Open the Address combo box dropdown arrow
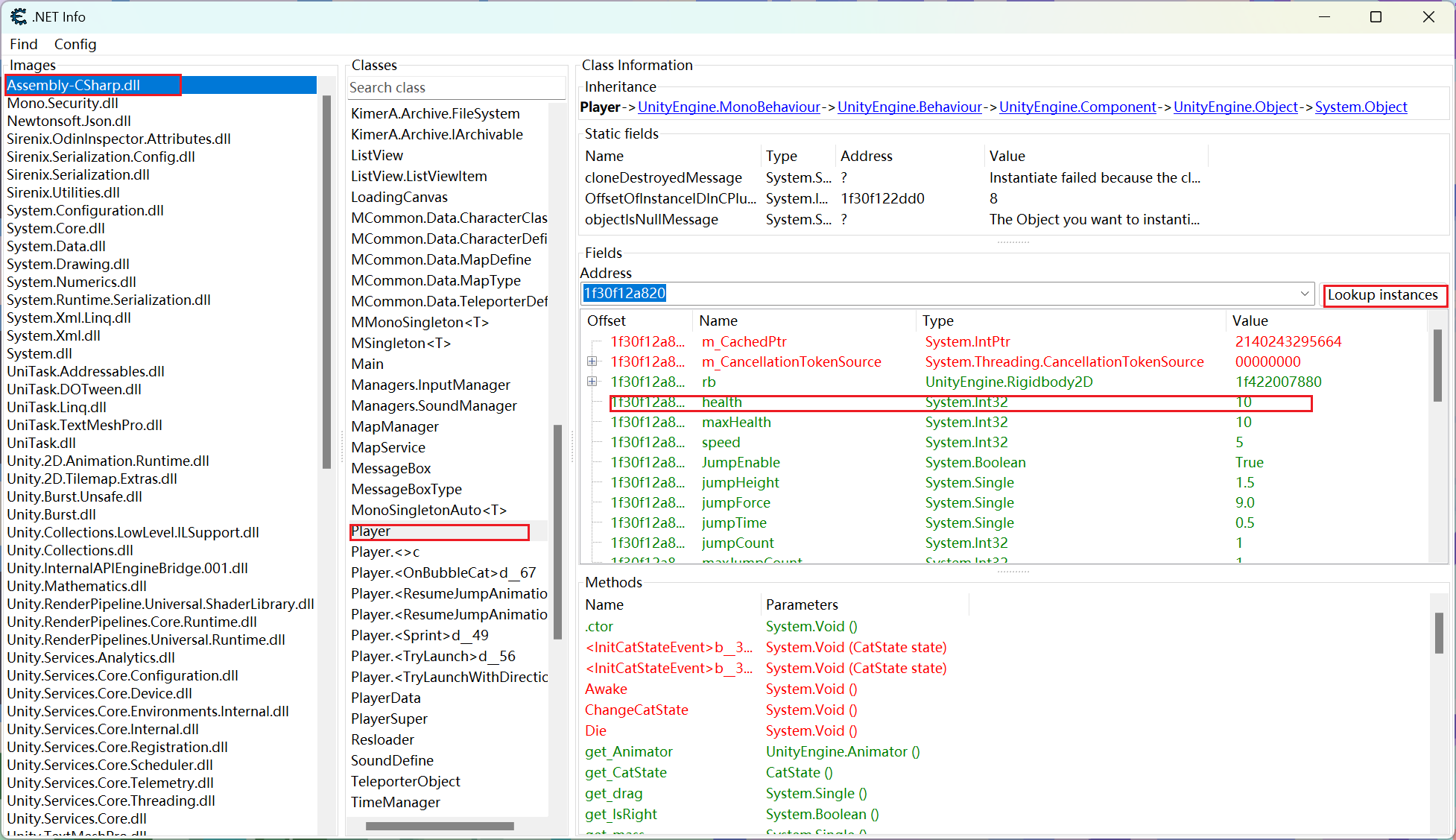Viewport: 1456px width, 840px height. click(x=1304, y=294)
